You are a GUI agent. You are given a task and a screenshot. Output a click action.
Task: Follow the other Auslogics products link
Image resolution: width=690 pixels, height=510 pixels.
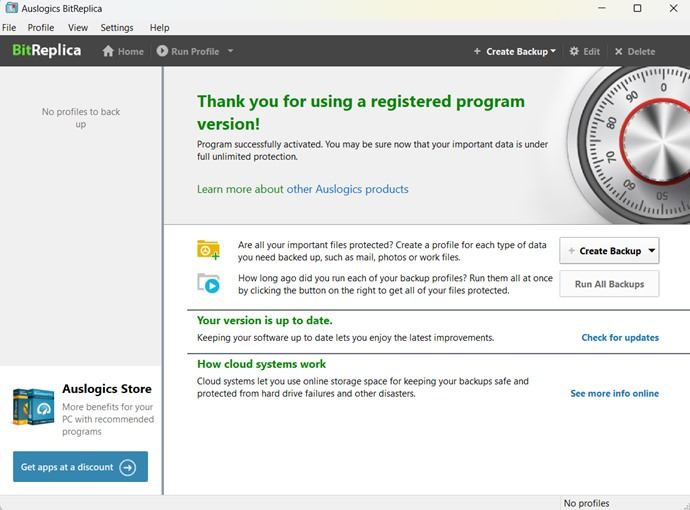[x=347, y=189]
